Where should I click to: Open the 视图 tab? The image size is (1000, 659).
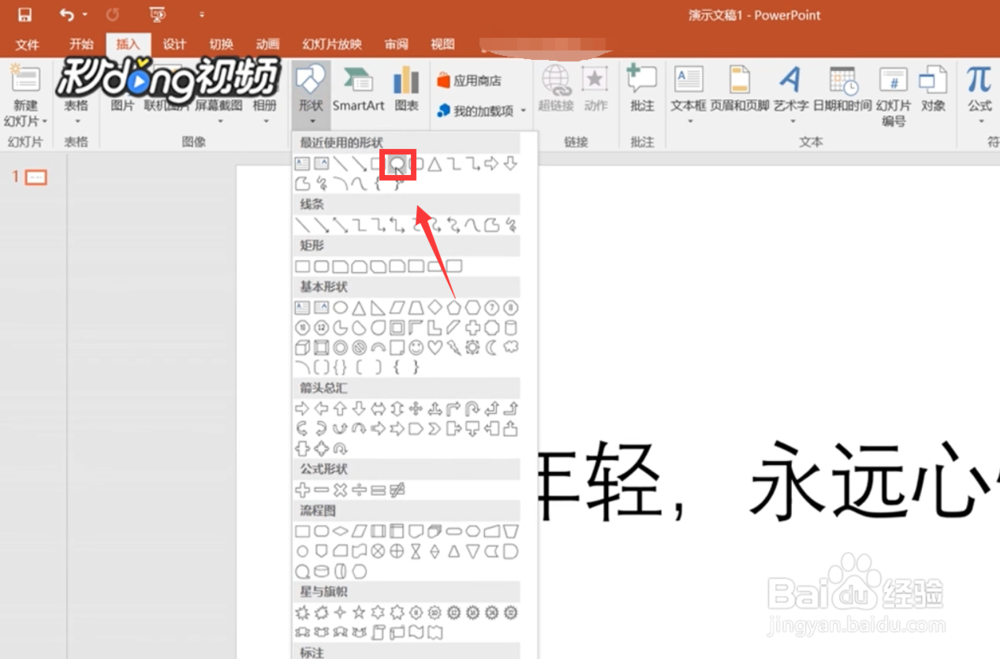pos(443,44)
